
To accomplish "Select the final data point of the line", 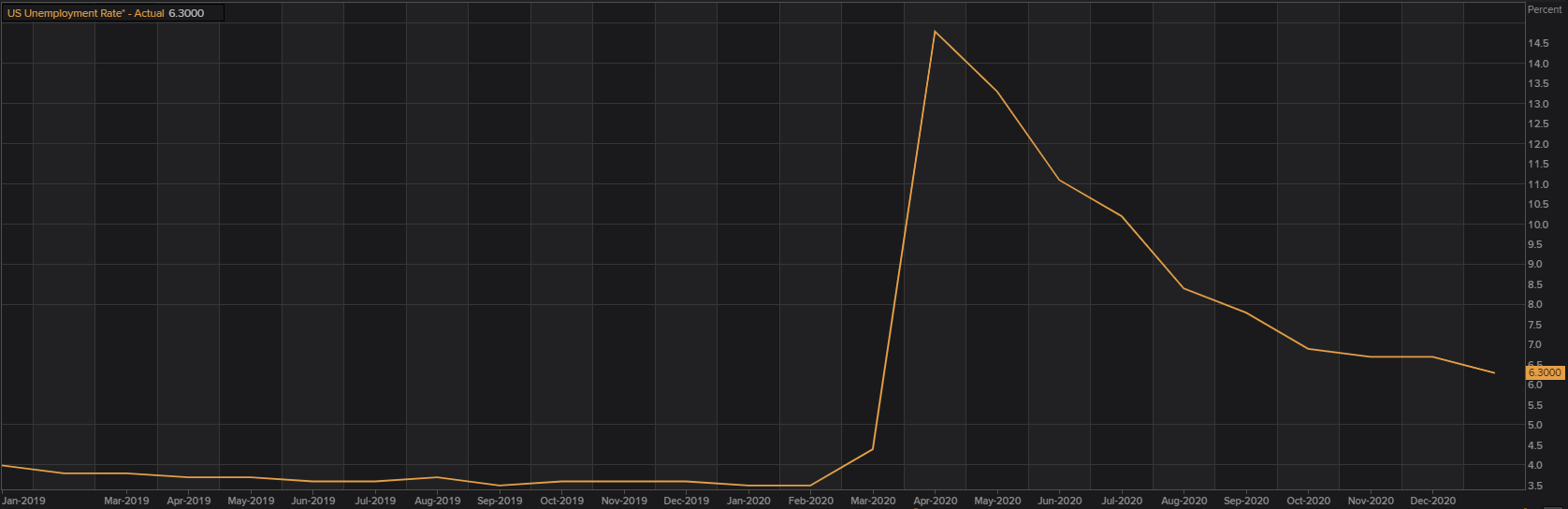I will 1494,373.
